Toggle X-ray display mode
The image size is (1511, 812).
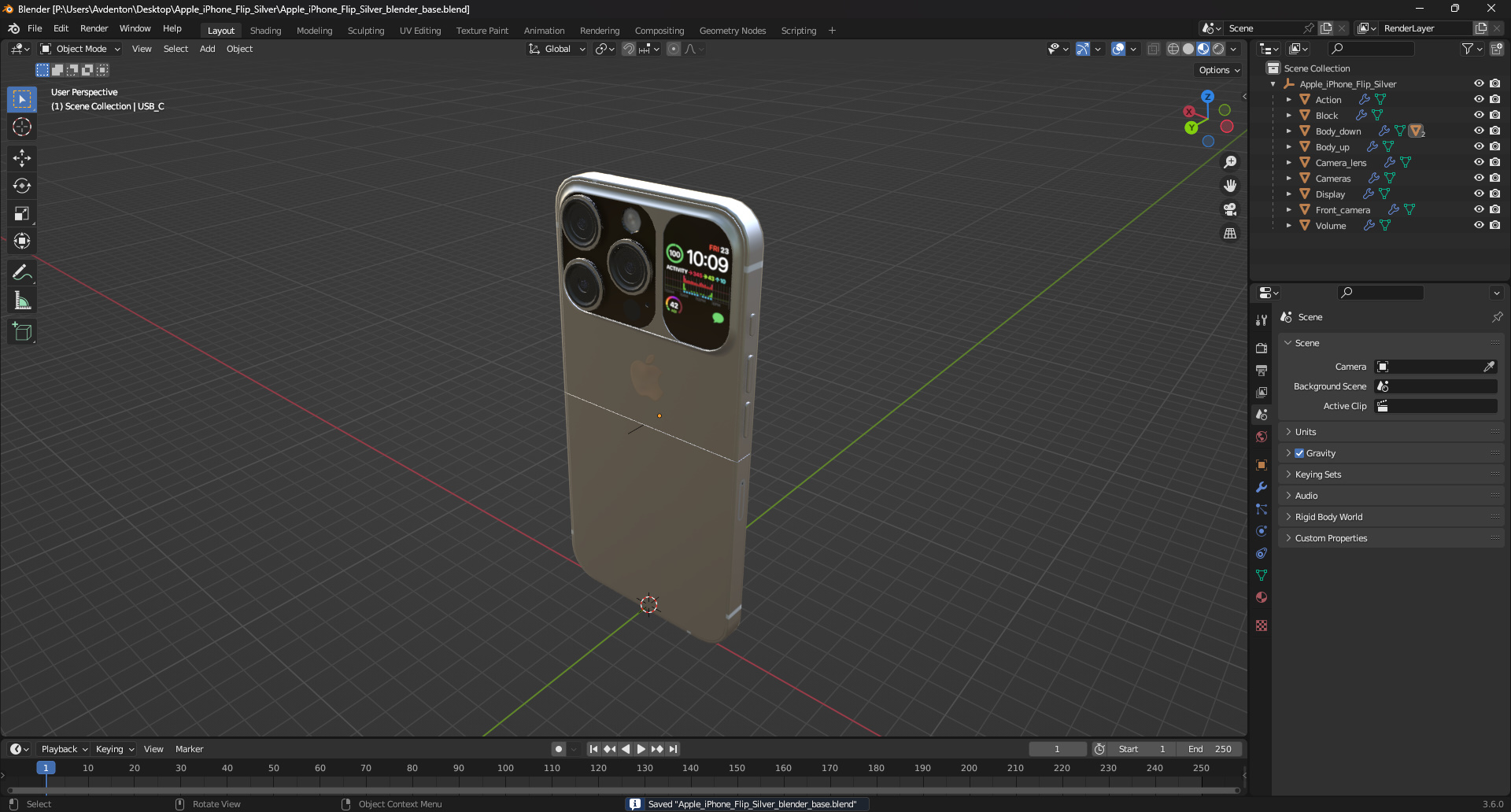tap(1153, 49)
